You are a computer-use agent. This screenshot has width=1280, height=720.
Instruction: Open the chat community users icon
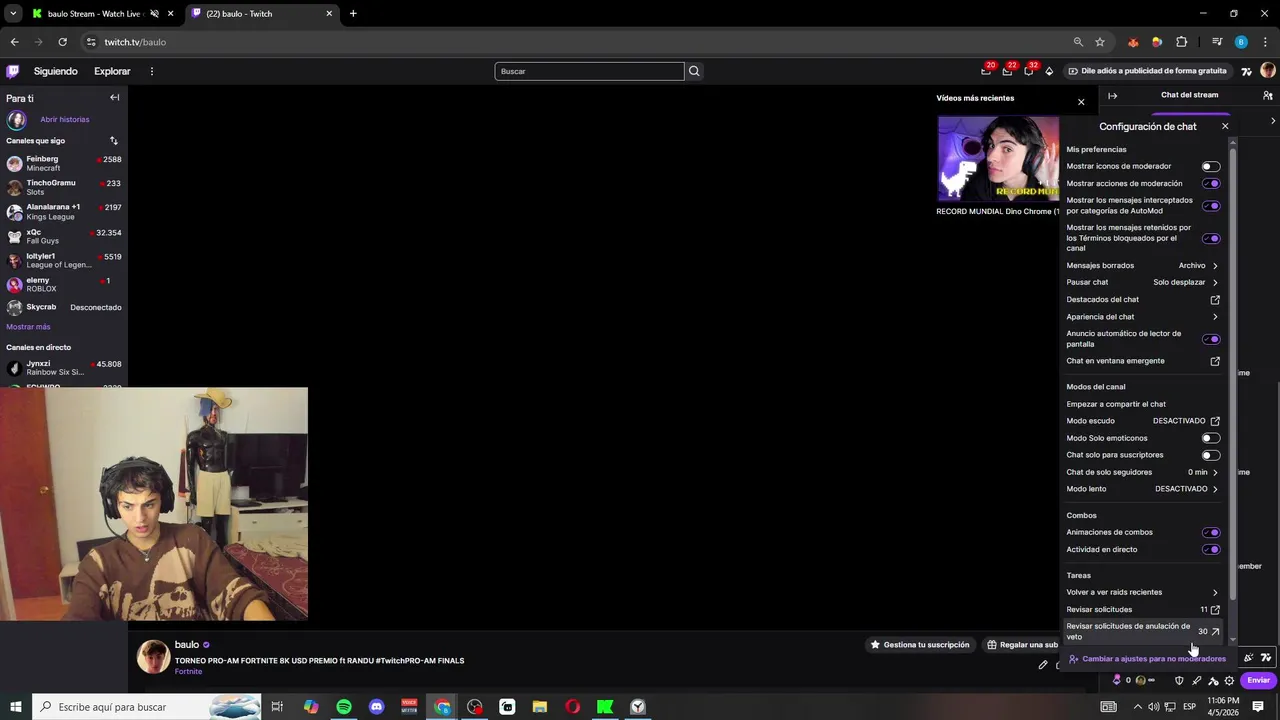[1268, 96]
